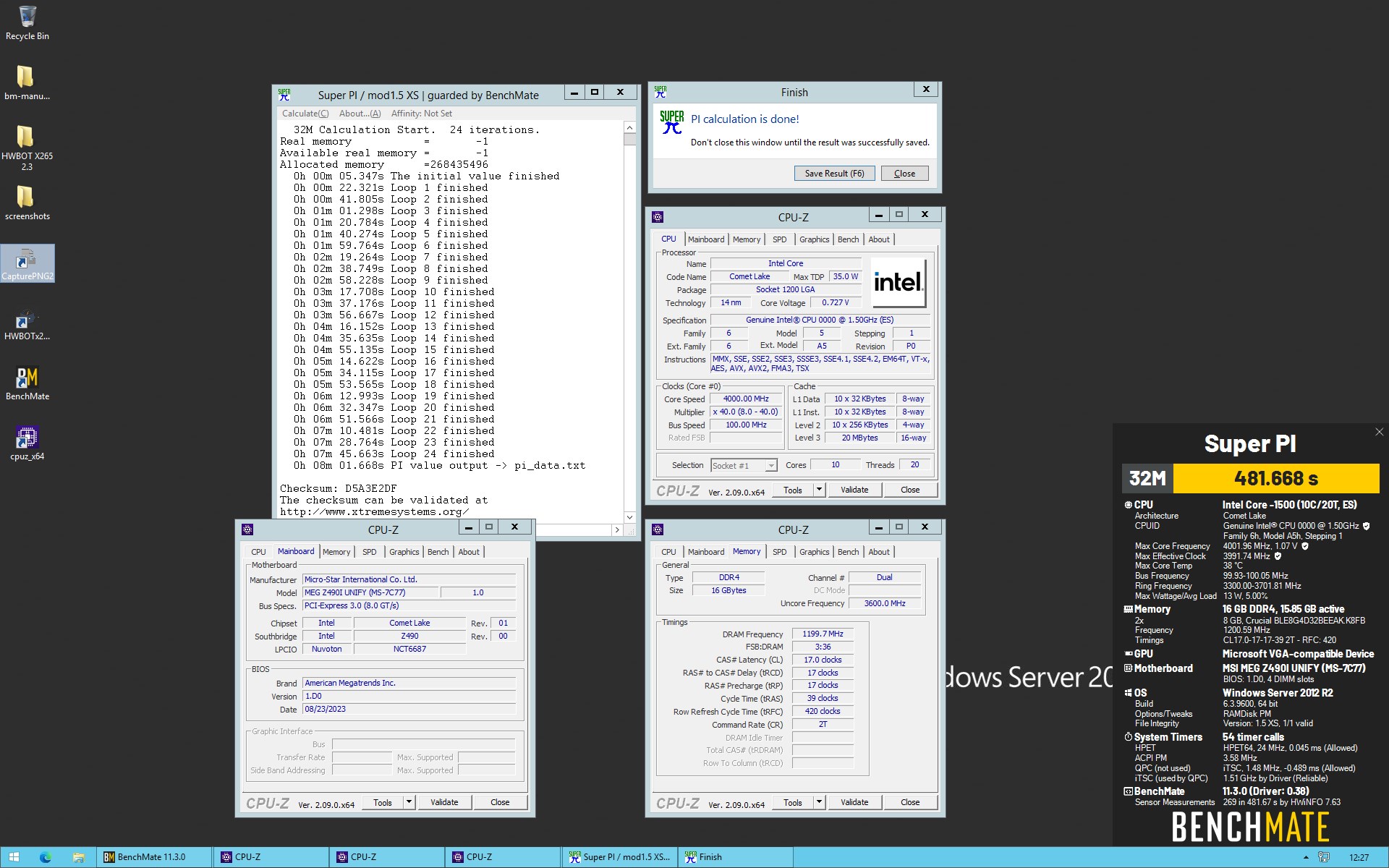Expand Tools dropdown arrow in CPU-Z CPU window
The image size is (1389, 868).
pos(819,490)
